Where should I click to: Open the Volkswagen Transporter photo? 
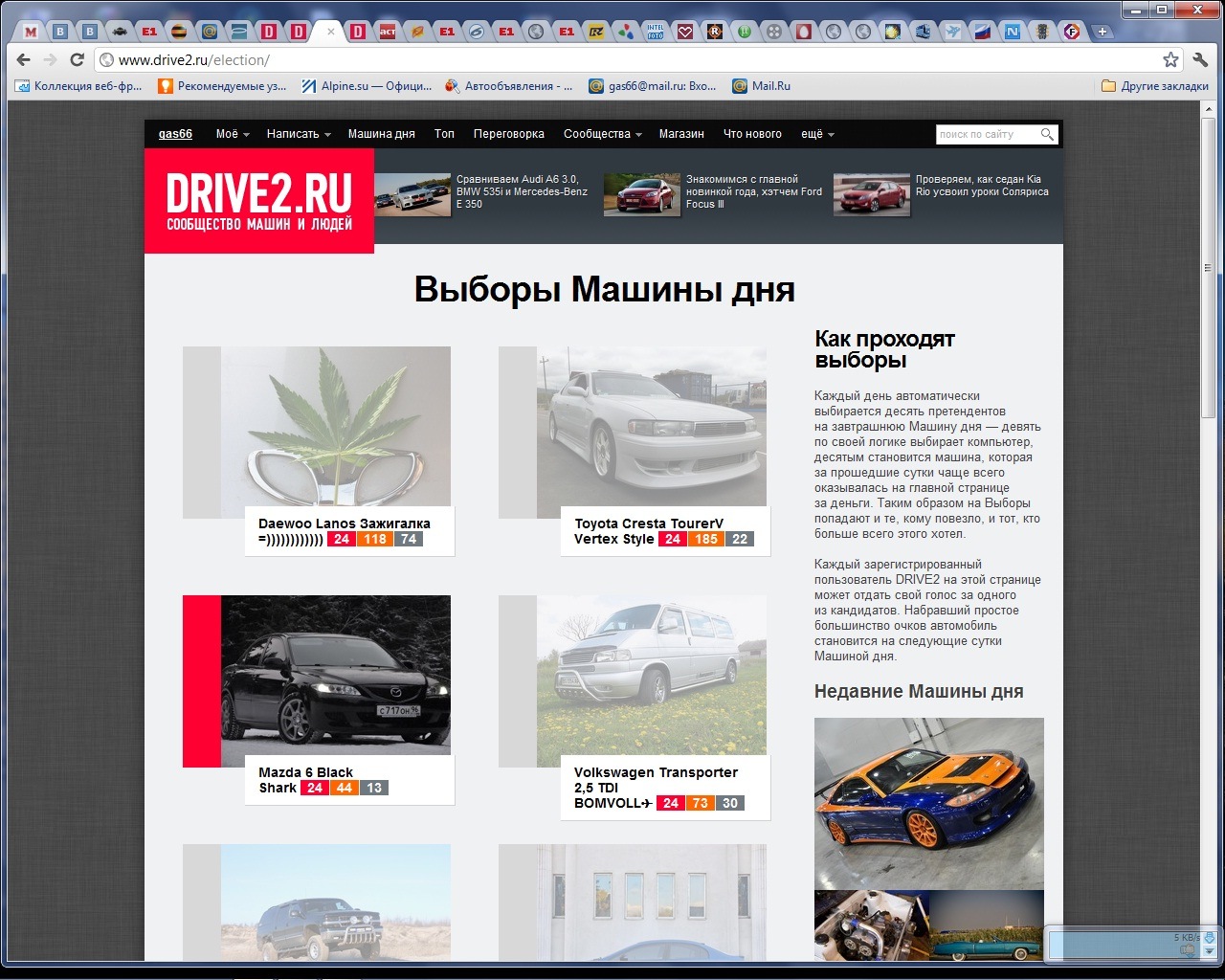tap(652, 675)
